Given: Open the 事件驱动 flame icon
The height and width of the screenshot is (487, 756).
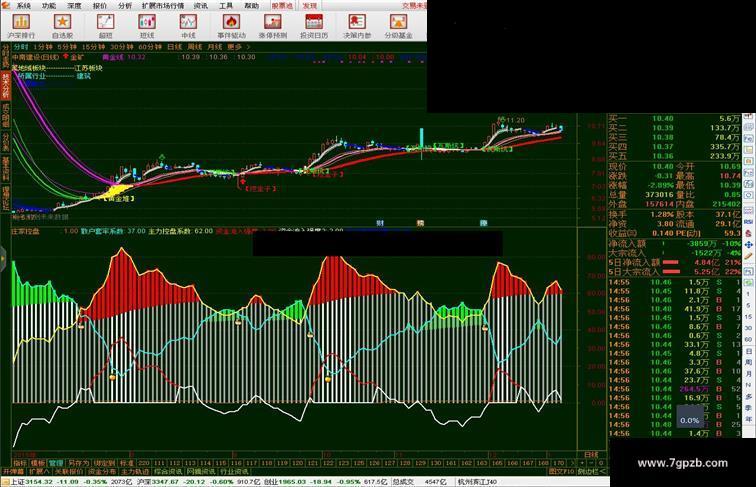Looking at the screenshot, I should tap(231, 22).
